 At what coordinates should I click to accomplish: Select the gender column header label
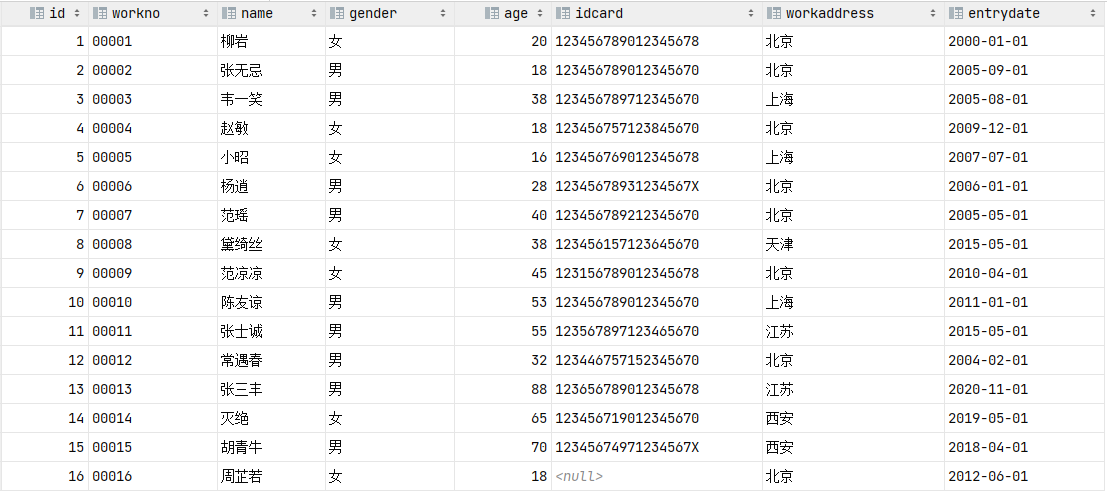[x=373, y=13]
